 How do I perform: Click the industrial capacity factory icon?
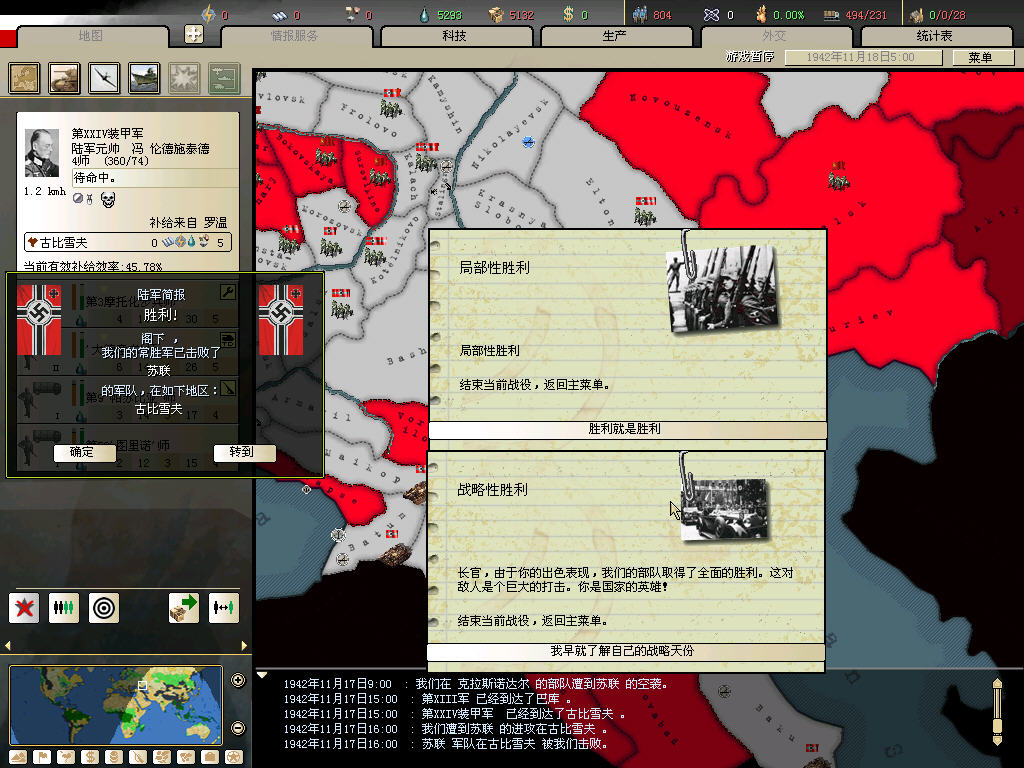916,14
